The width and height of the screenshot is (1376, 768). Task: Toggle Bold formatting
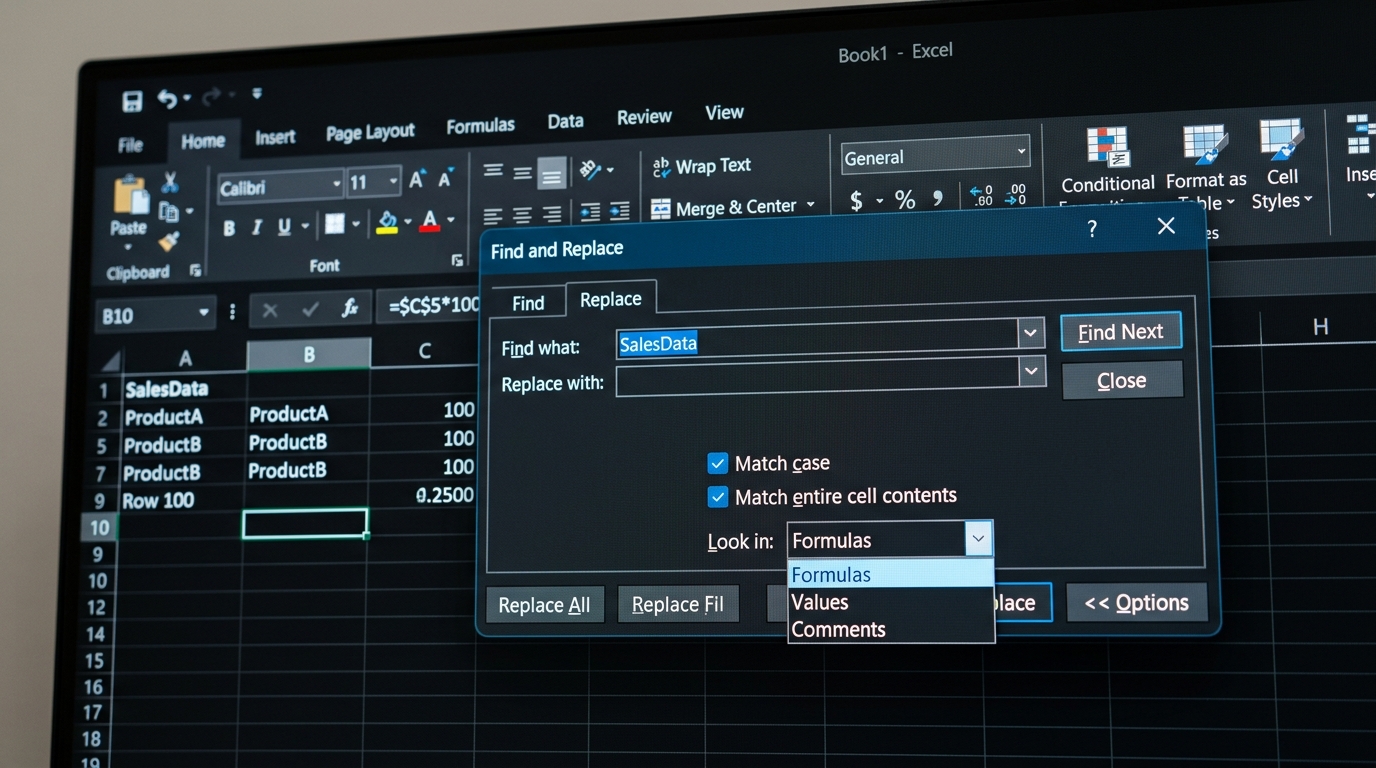[x=229, y=228]
